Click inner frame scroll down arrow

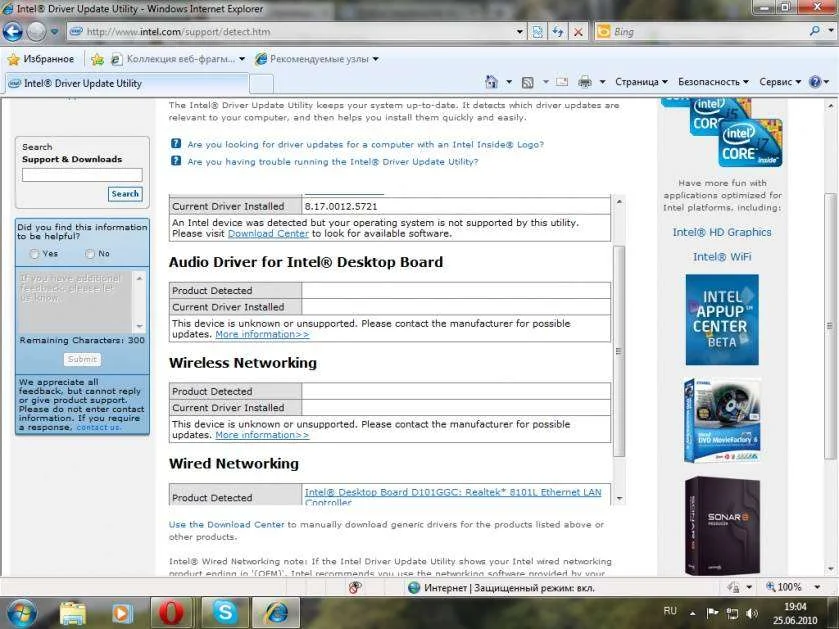(619, 498)
